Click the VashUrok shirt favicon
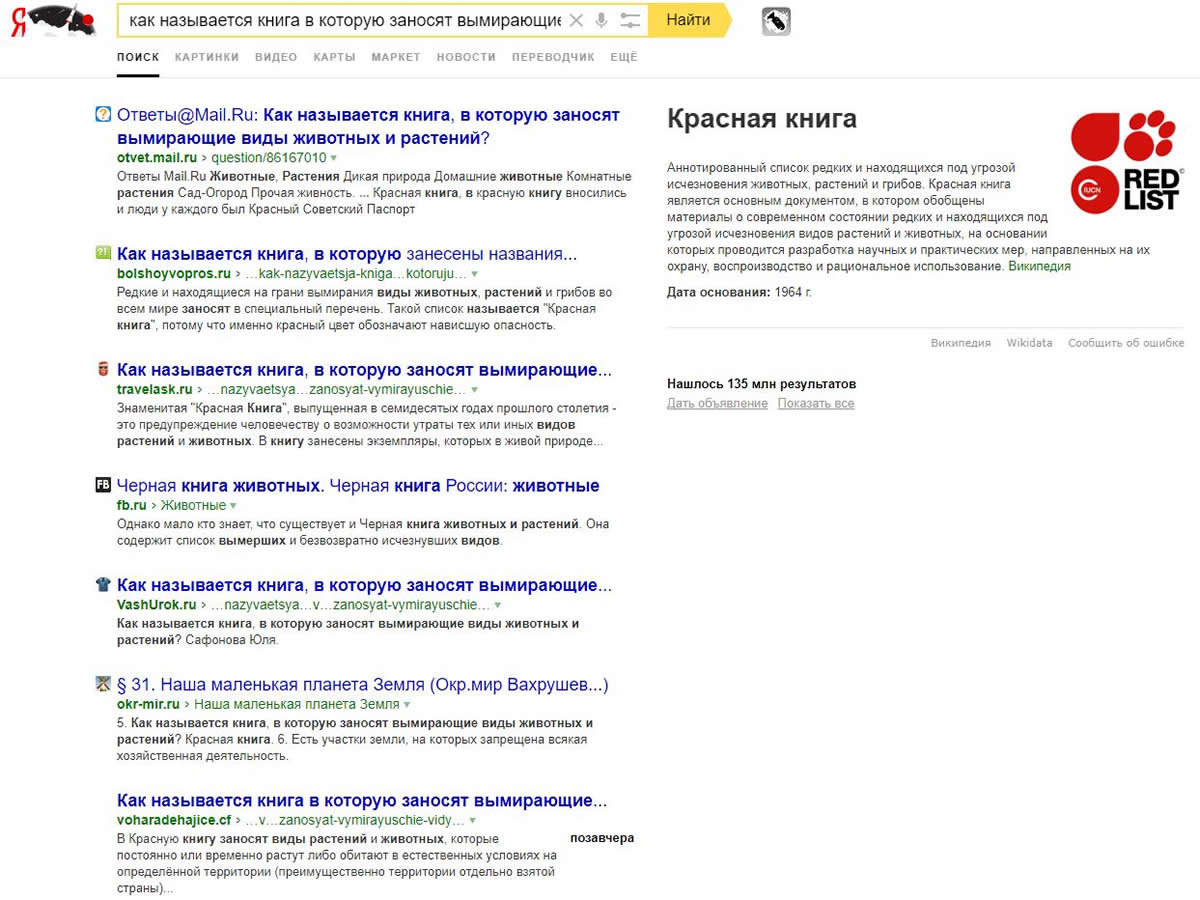1200x900 pixels. pos(103,585)
